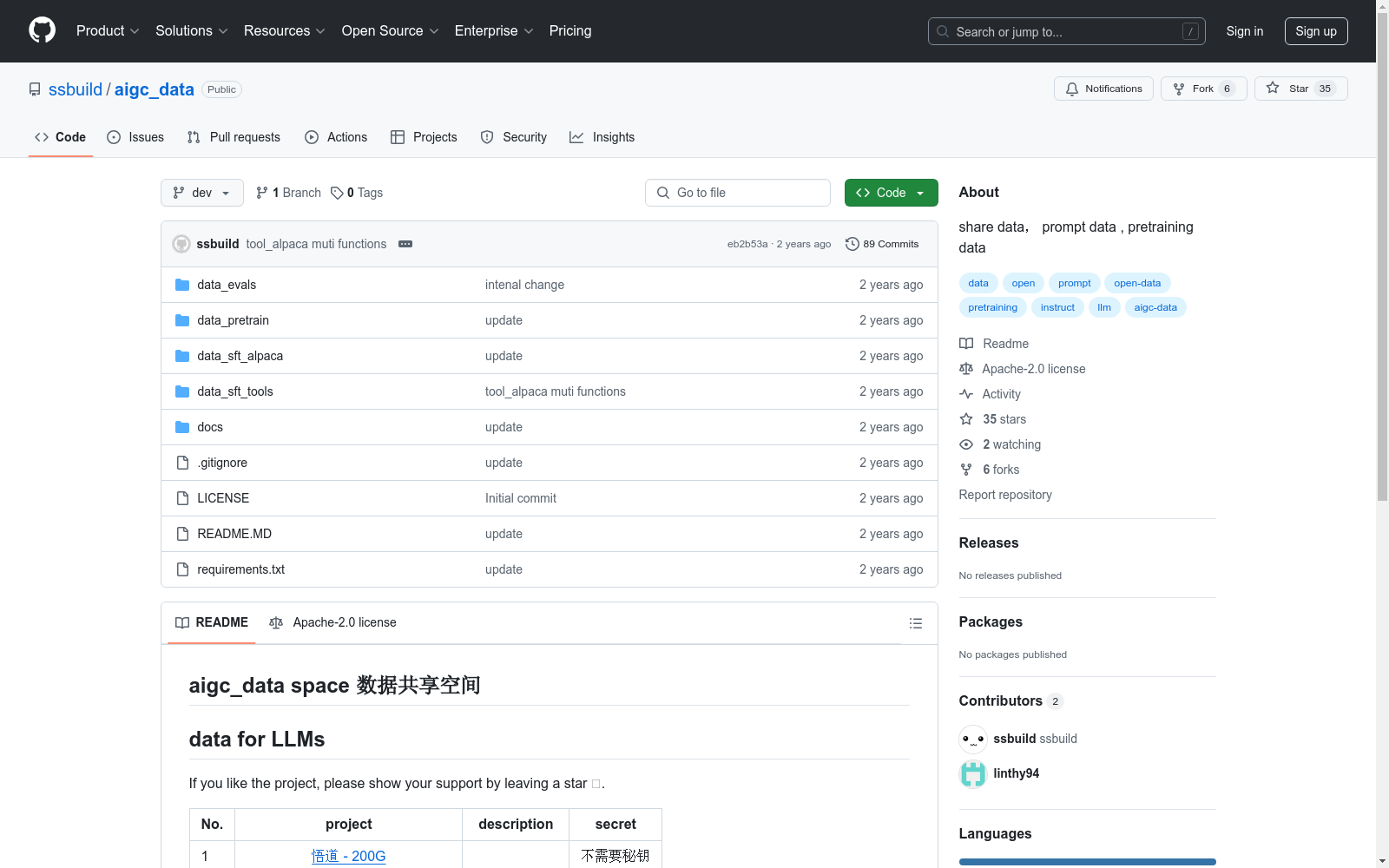Click the requirements.txt file icon
Viewport: 1389px width, 868px height.
coord(182,569)
